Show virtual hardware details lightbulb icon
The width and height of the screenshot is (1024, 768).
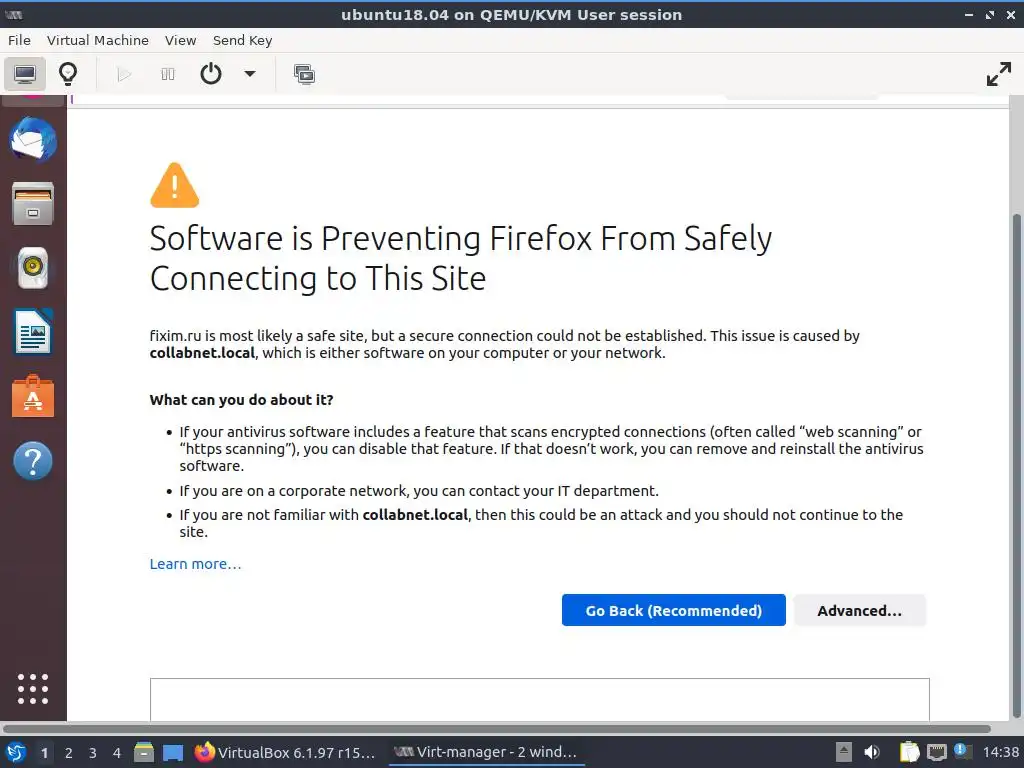click(68, 74)
